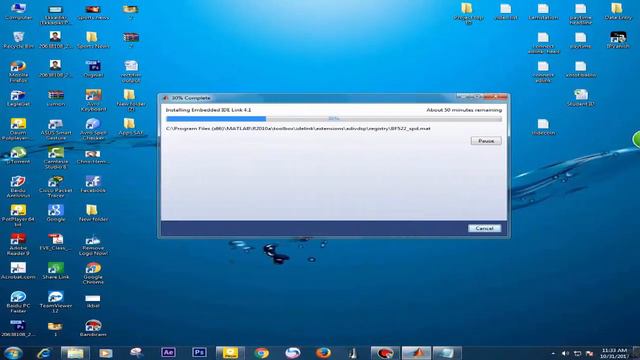The width and height of the screenshot is (640, 360).
Task: Select the ASUS Smart Gesture shortcut
Action: pos(56,129)
